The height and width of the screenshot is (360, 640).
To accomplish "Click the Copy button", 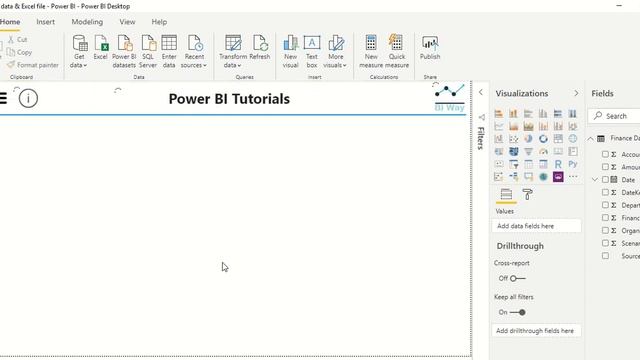I will (19, 52).
